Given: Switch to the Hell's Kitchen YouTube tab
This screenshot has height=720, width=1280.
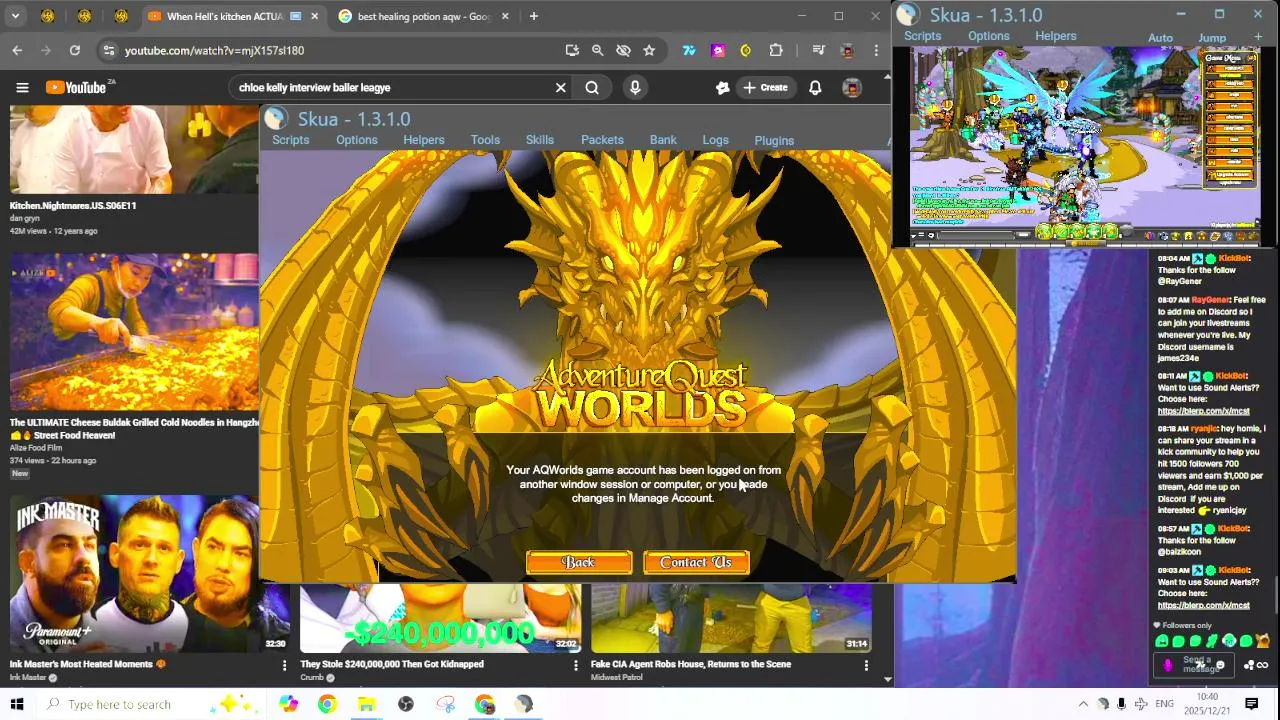Looking at the screenshot, I should [x=225, y=16].
